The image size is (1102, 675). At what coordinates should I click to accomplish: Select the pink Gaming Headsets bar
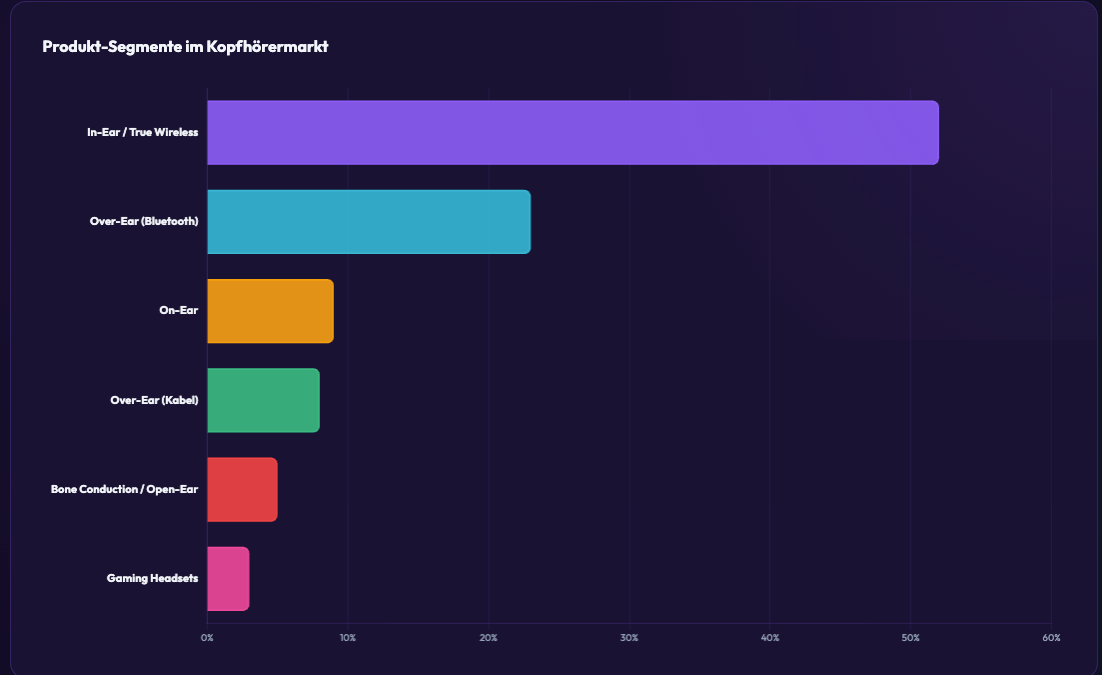tap(228, 579)
